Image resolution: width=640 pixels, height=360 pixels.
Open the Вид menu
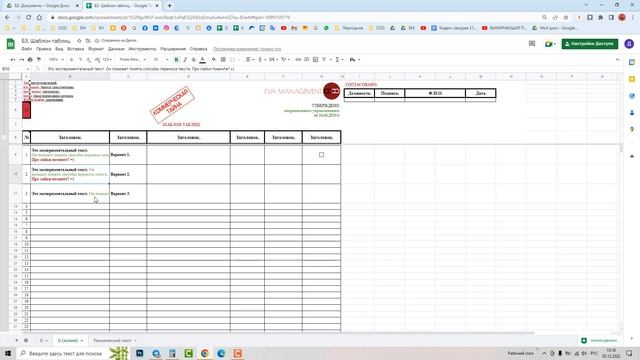point(59,49)
